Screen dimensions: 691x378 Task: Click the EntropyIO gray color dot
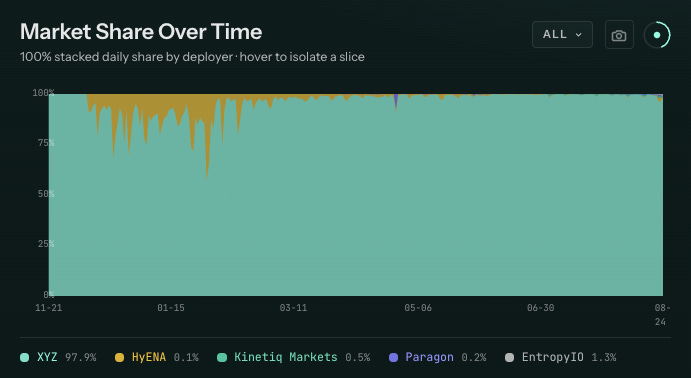509,358
